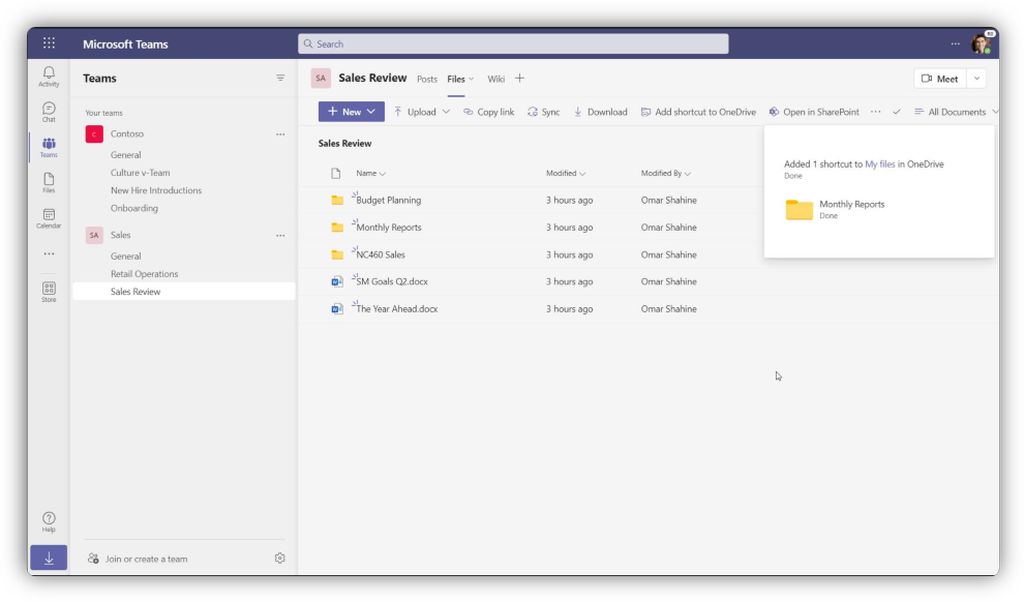Image resolution: width=1024 pixels, height=602 pixels.
Task: Open the Store app
Action: click(49, 292)
